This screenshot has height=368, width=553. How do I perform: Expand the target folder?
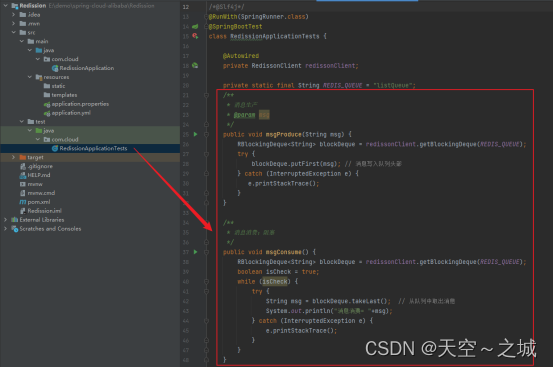point(14,157)
